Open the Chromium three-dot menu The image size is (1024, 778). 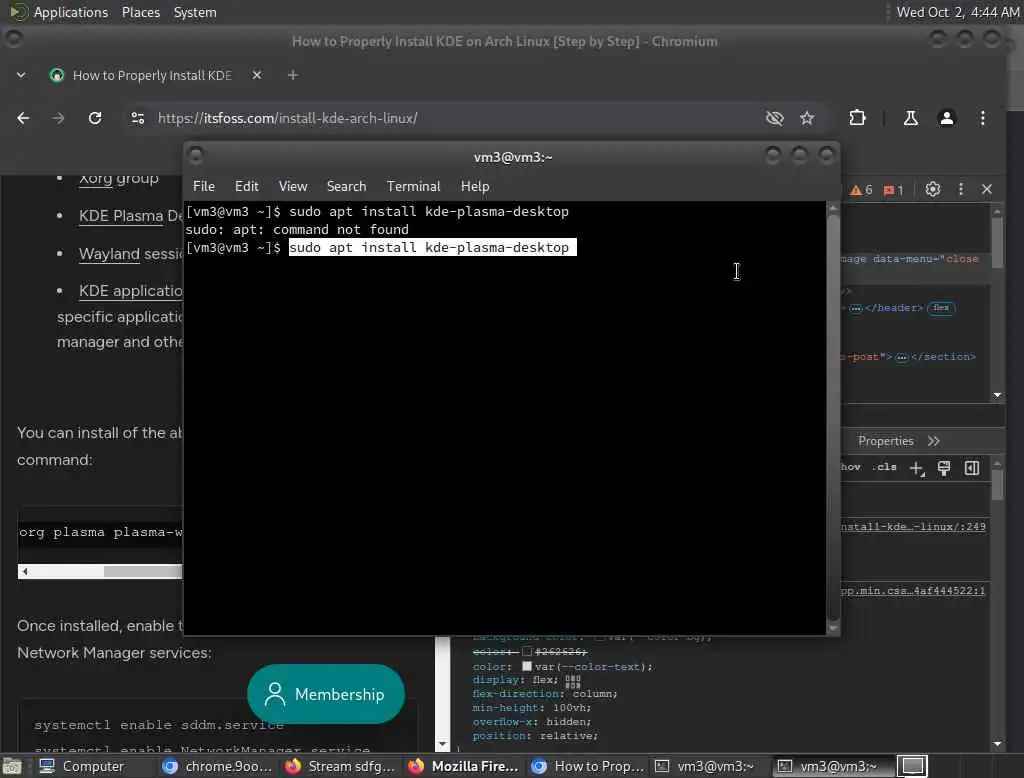(983, 118)
